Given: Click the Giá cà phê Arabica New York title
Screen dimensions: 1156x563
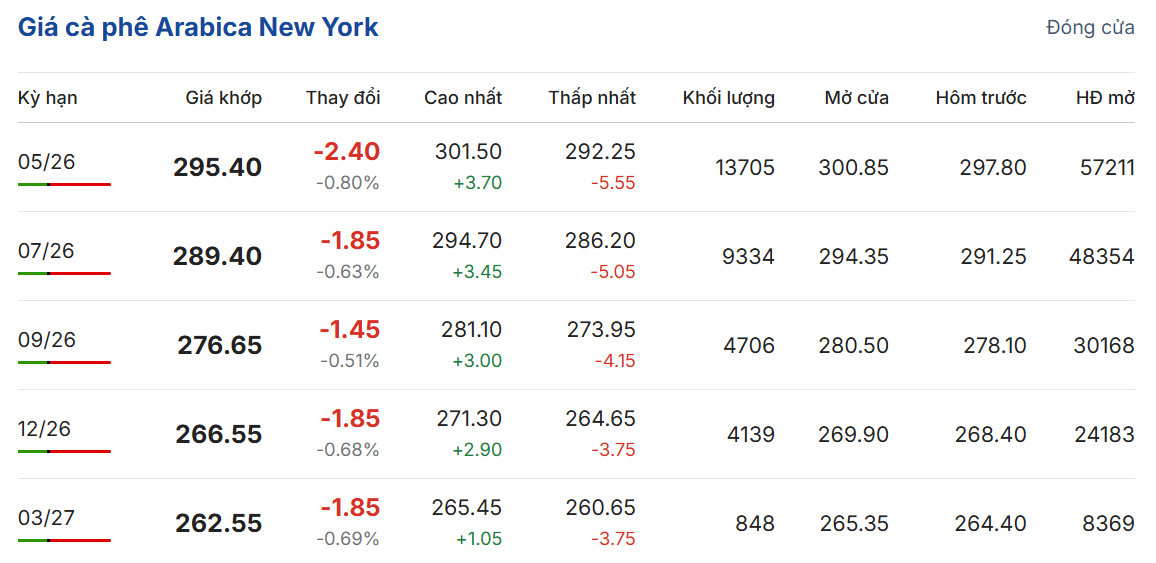Looking at the screenshot, I should coord(198,27).
